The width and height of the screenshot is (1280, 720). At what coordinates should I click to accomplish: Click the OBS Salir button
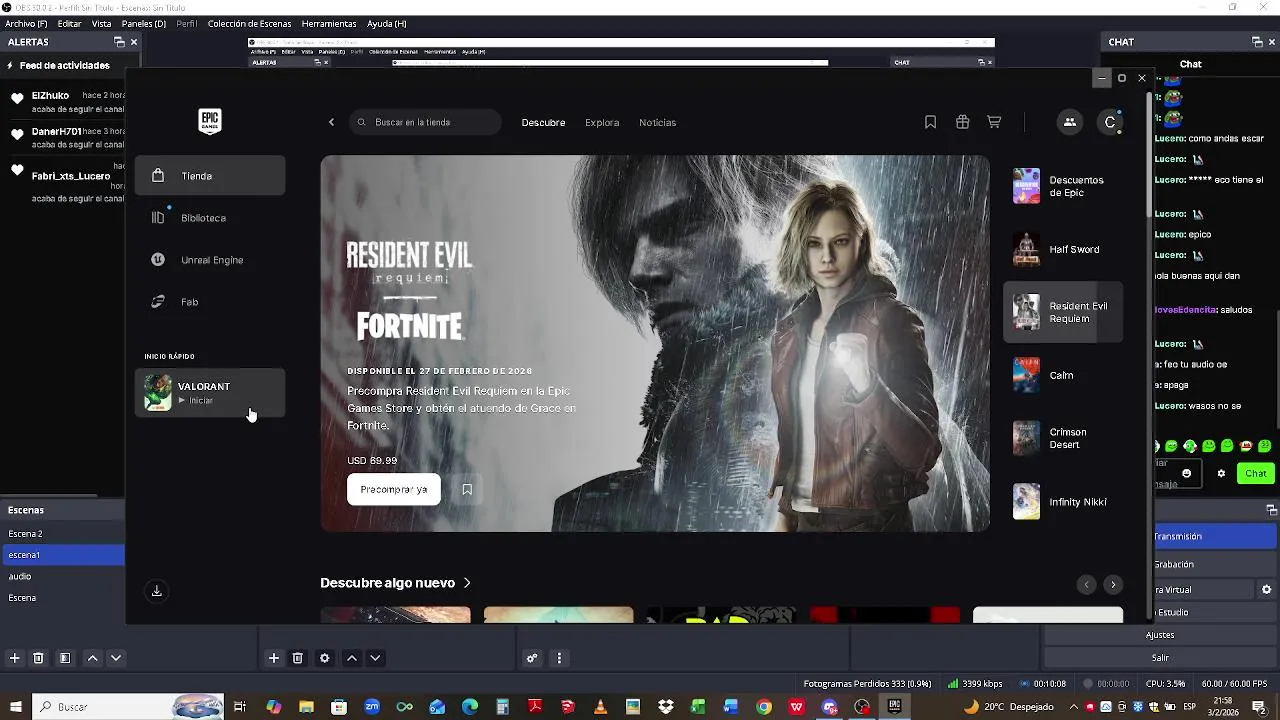coord(1160,658)
